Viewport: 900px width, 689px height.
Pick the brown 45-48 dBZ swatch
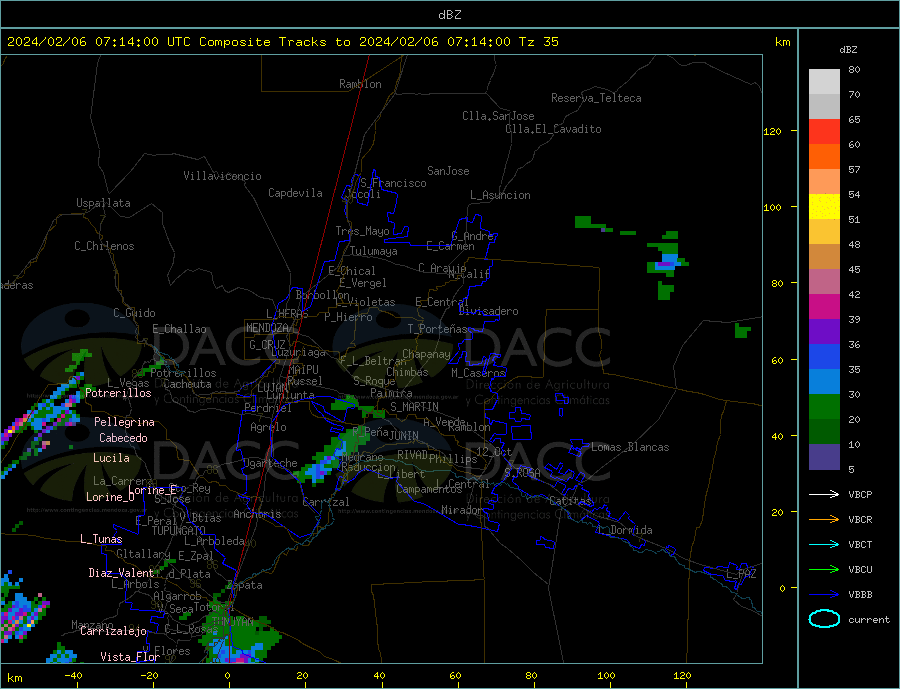(x=824, y=257)
